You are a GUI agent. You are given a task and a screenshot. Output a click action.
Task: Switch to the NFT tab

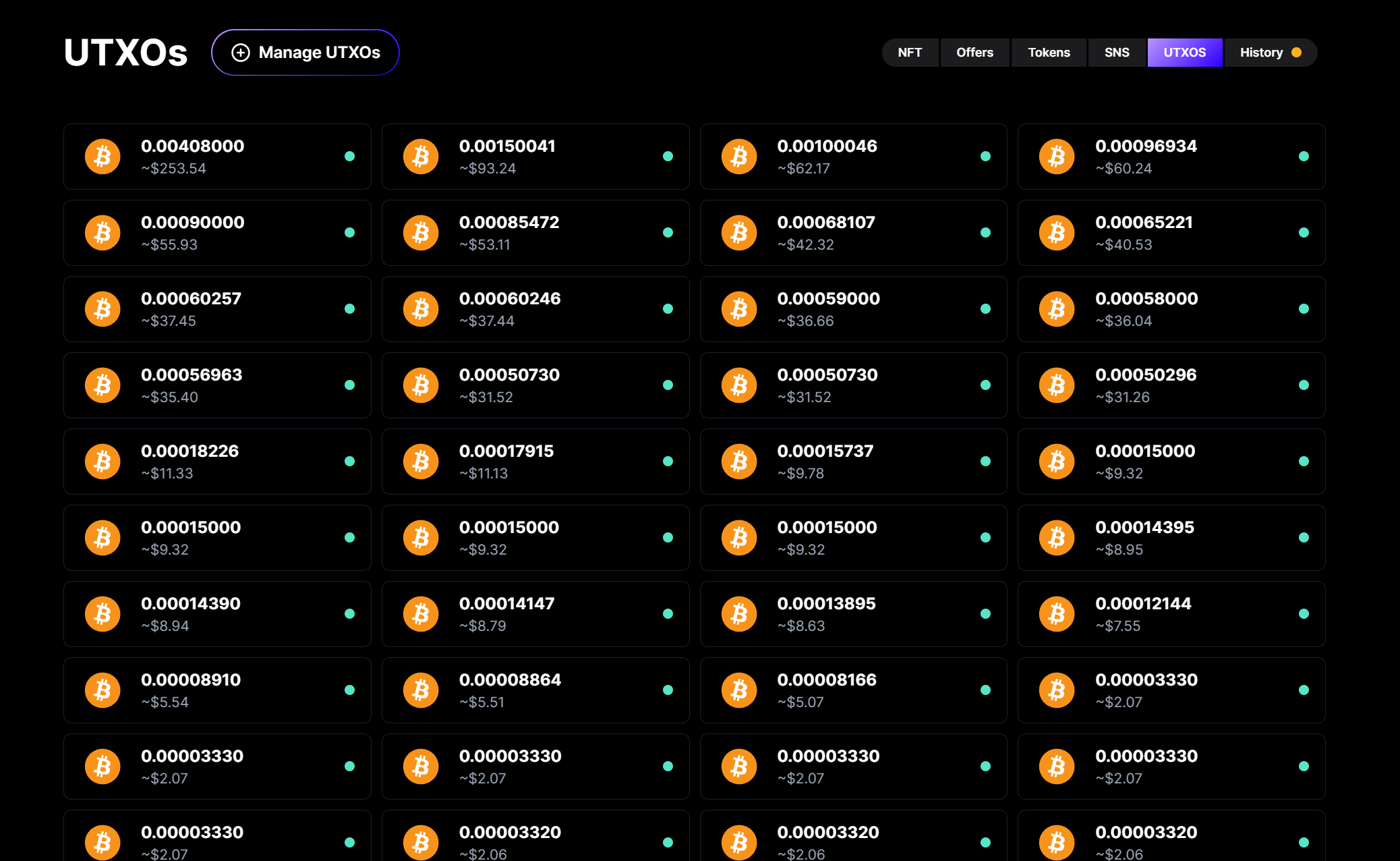click(x=910, y=53)
